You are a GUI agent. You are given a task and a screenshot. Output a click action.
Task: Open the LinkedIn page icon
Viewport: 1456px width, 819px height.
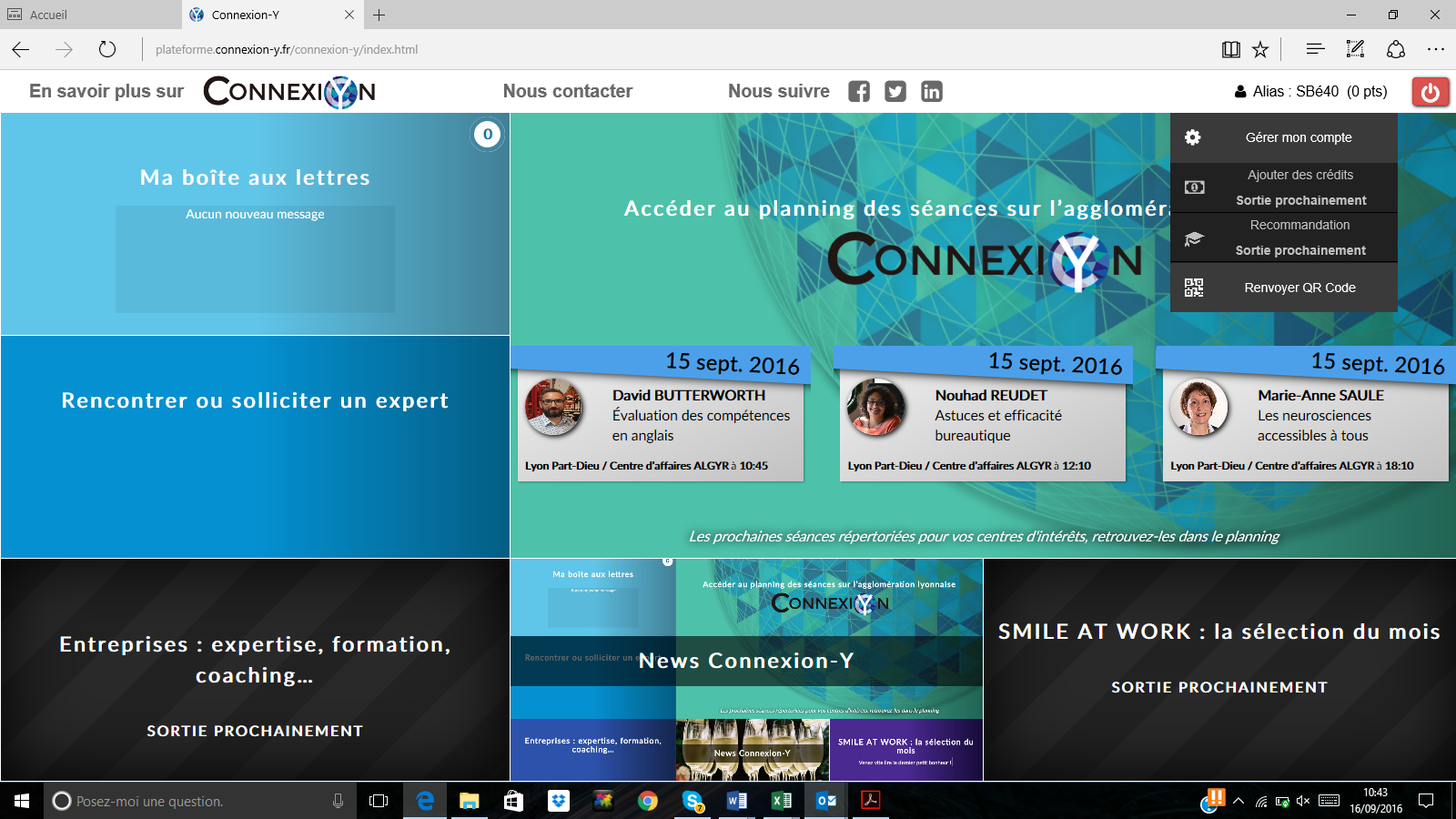click(x=932, y=91)
